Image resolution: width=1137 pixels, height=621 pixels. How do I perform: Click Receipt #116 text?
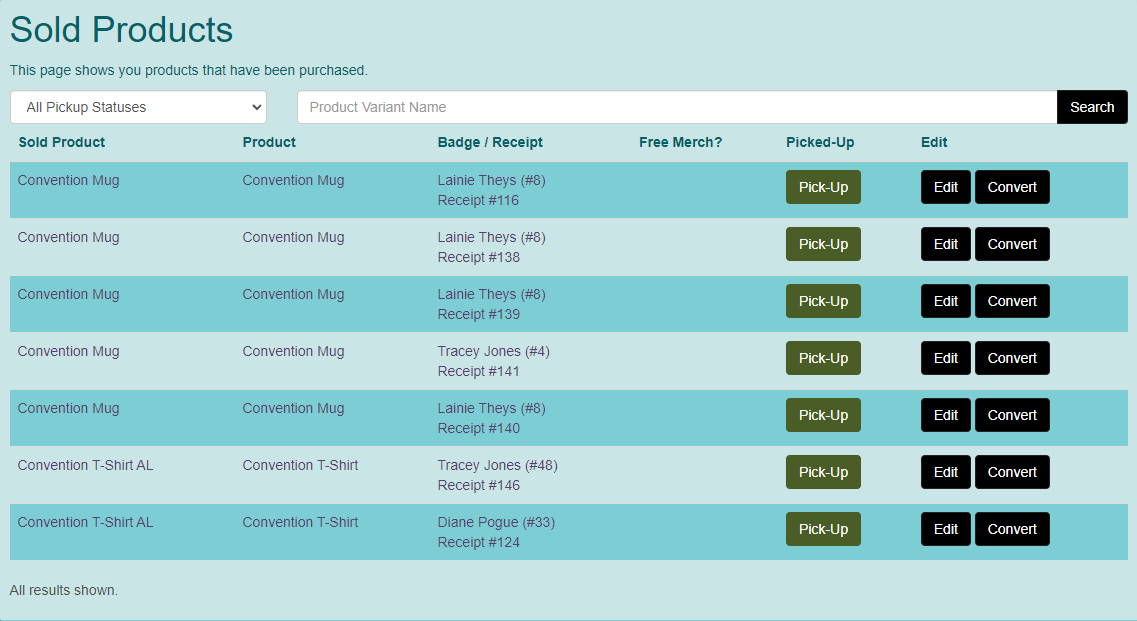coord(478,200)
